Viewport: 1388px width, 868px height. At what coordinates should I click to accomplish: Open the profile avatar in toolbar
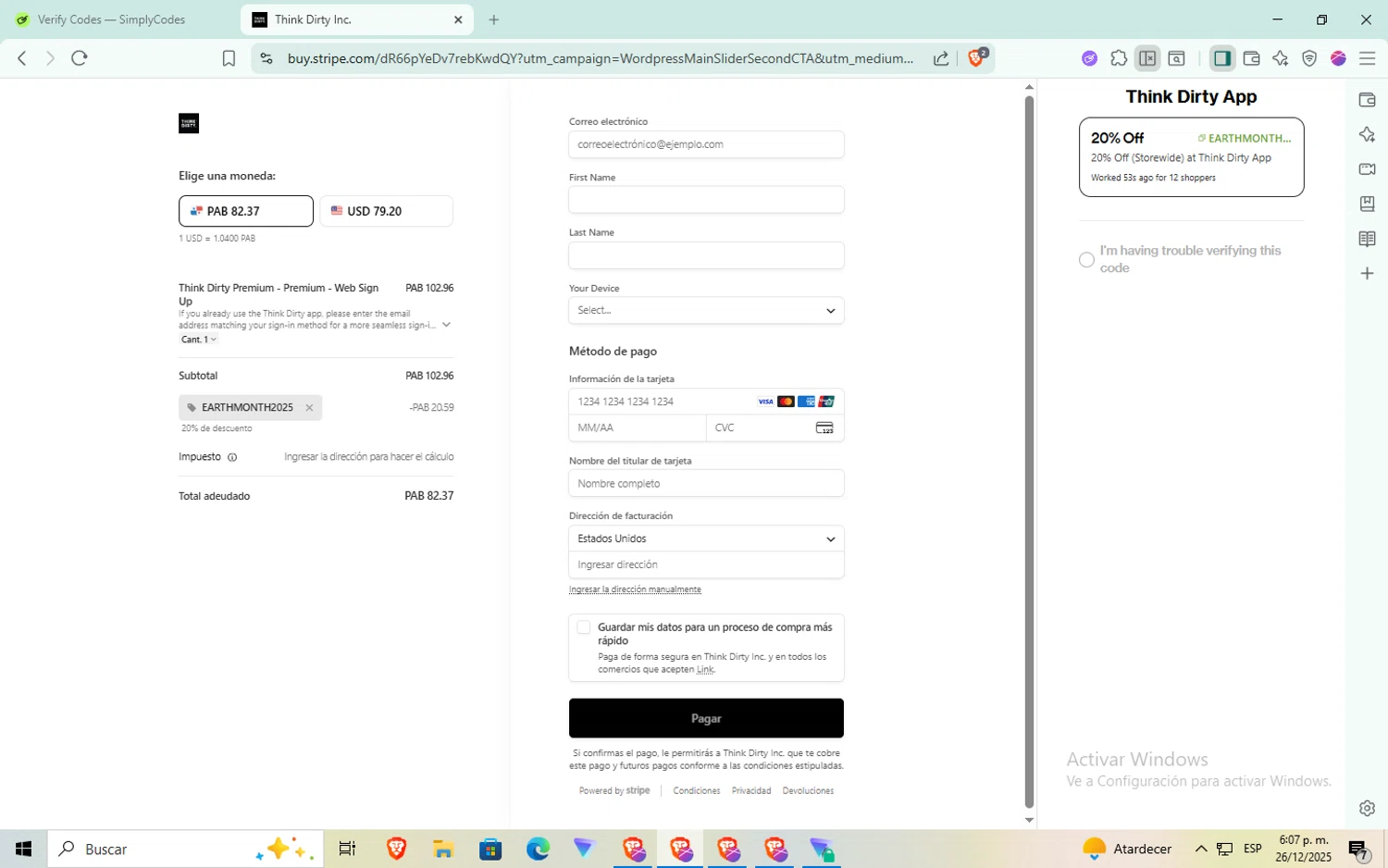[x=1338, y=58]
